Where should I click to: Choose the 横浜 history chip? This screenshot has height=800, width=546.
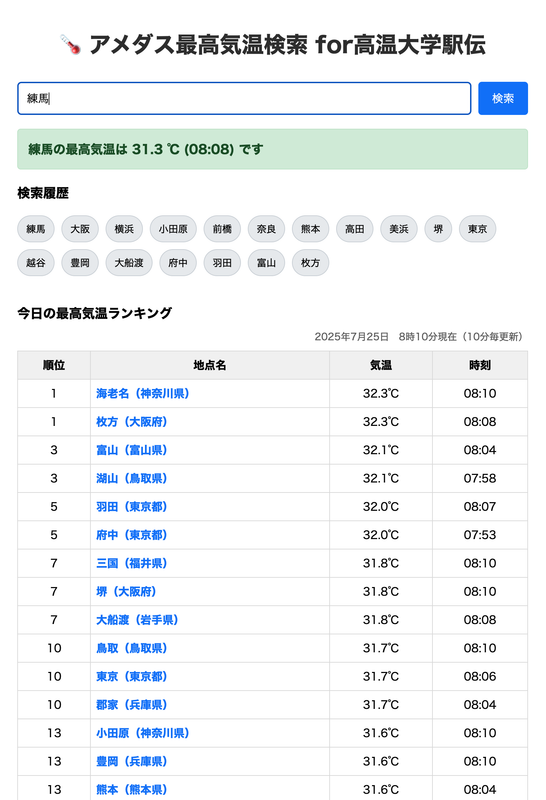(124, 229)
